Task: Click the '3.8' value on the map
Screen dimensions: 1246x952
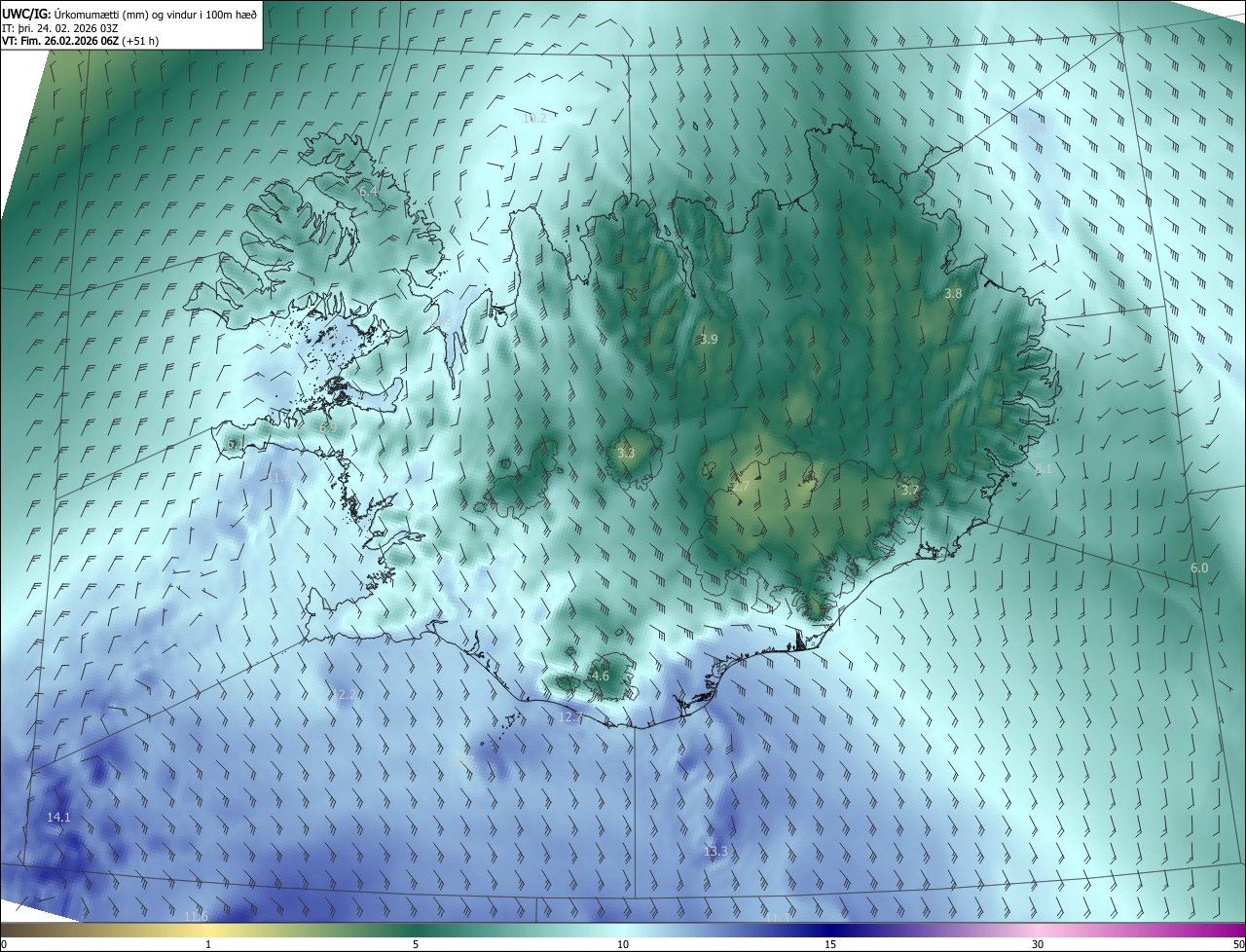Action: [x=953, y=293]
